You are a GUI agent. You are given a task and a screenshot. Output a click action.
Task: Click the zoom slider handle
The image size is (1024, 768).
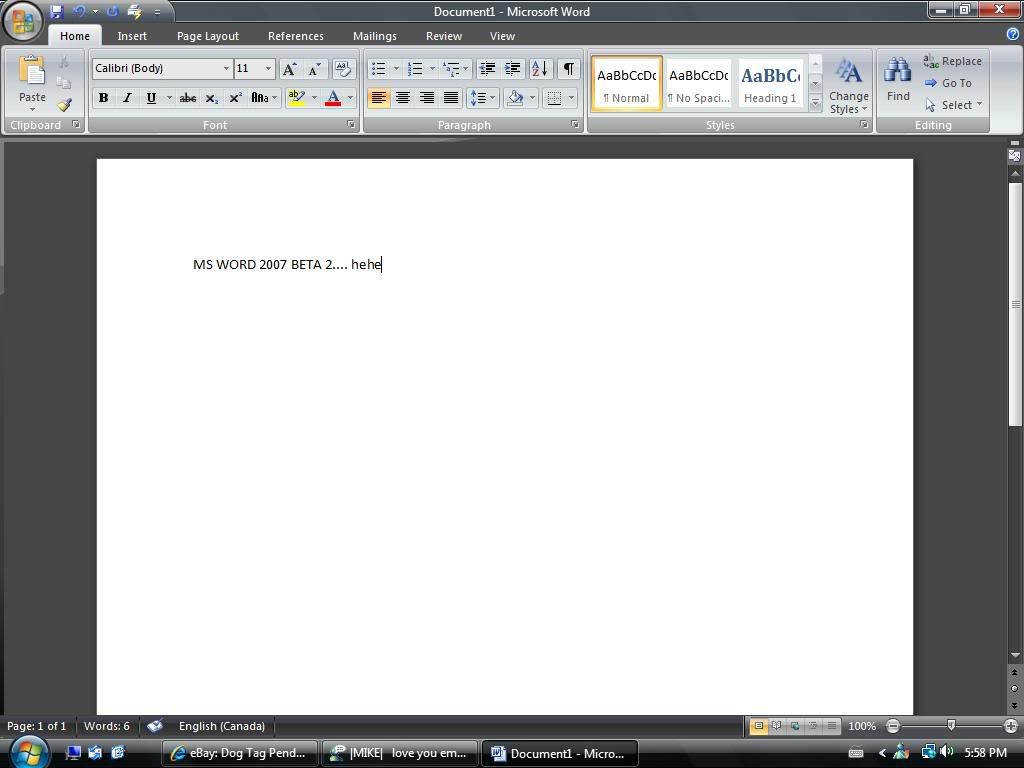pos(952,726)
